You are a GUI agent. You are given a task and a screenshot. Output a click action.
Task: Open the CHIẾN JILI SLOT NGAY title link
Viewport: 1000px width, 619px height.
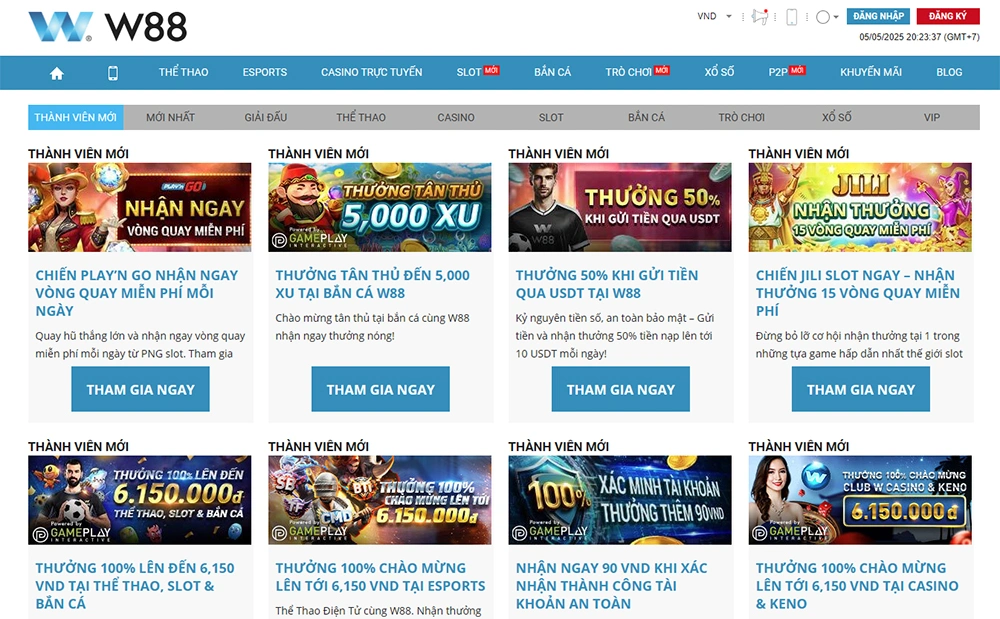858,293
